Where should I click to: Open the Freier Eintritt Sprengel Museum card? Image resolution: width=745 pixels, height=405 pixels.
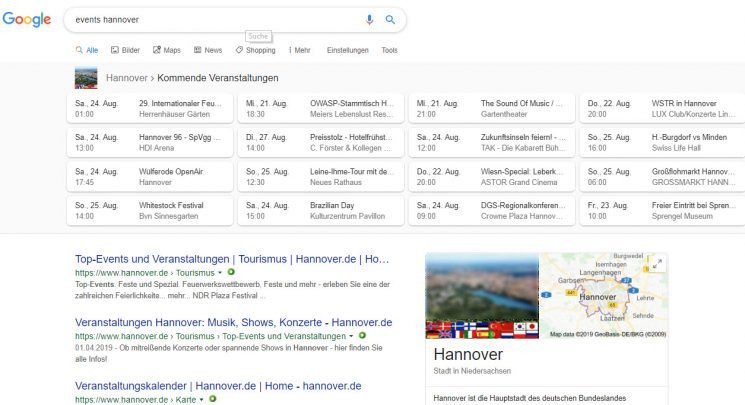click(x=662, y=211)
